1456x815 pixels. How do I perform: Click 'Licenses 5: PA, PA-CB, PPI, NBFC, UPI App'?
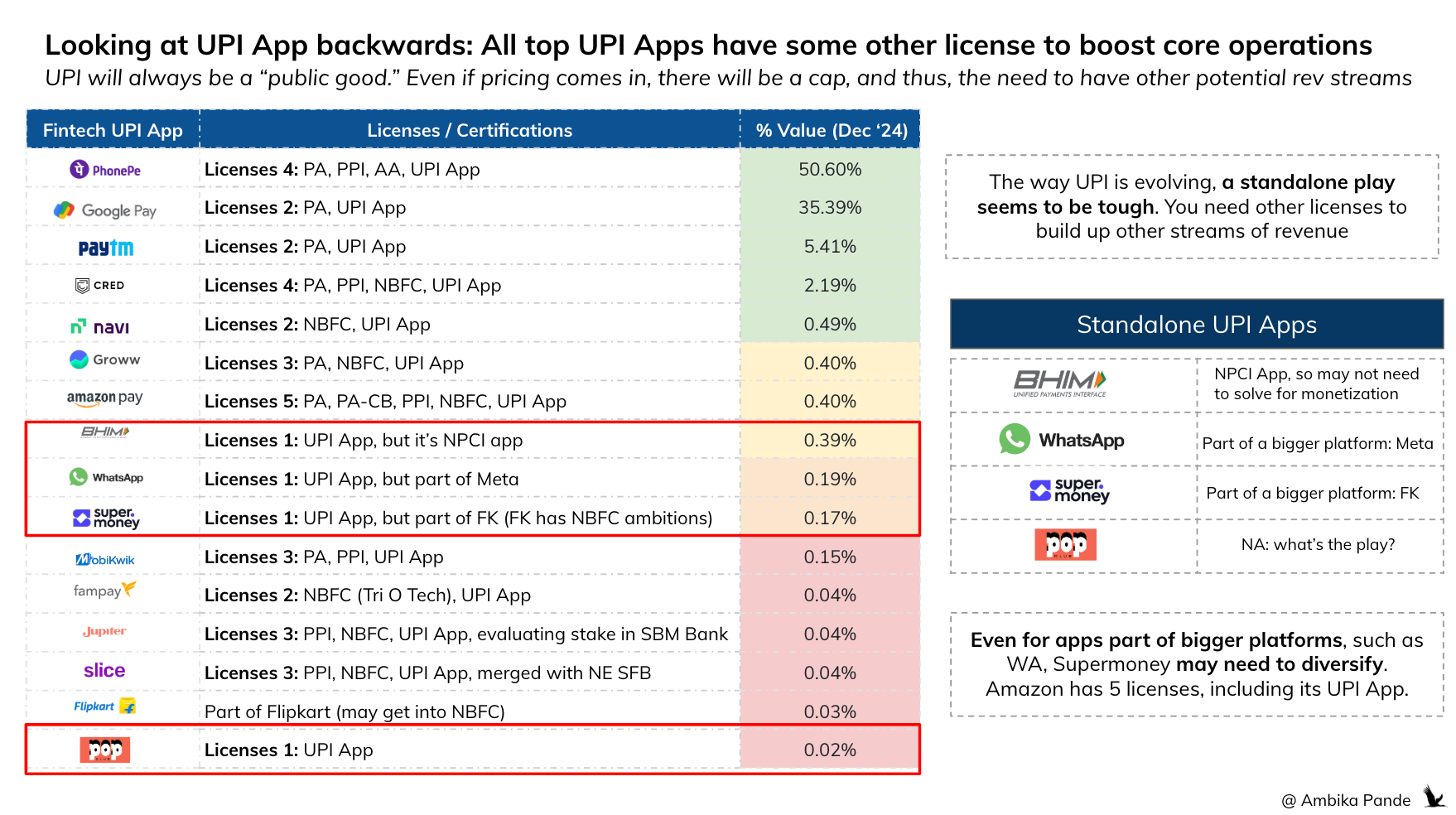click(385, 401)
